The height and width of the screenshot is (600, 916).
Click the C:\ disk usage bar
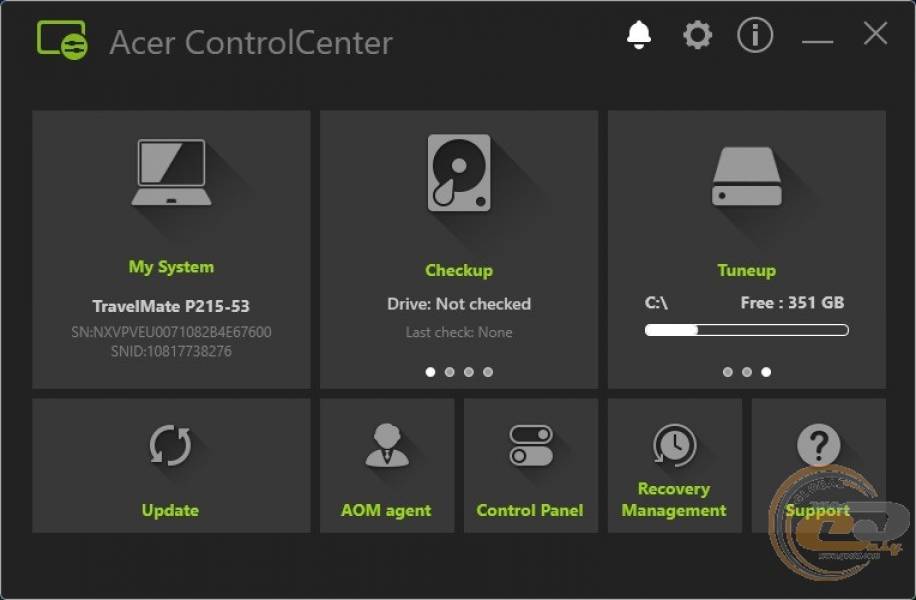tap(747, 330)
